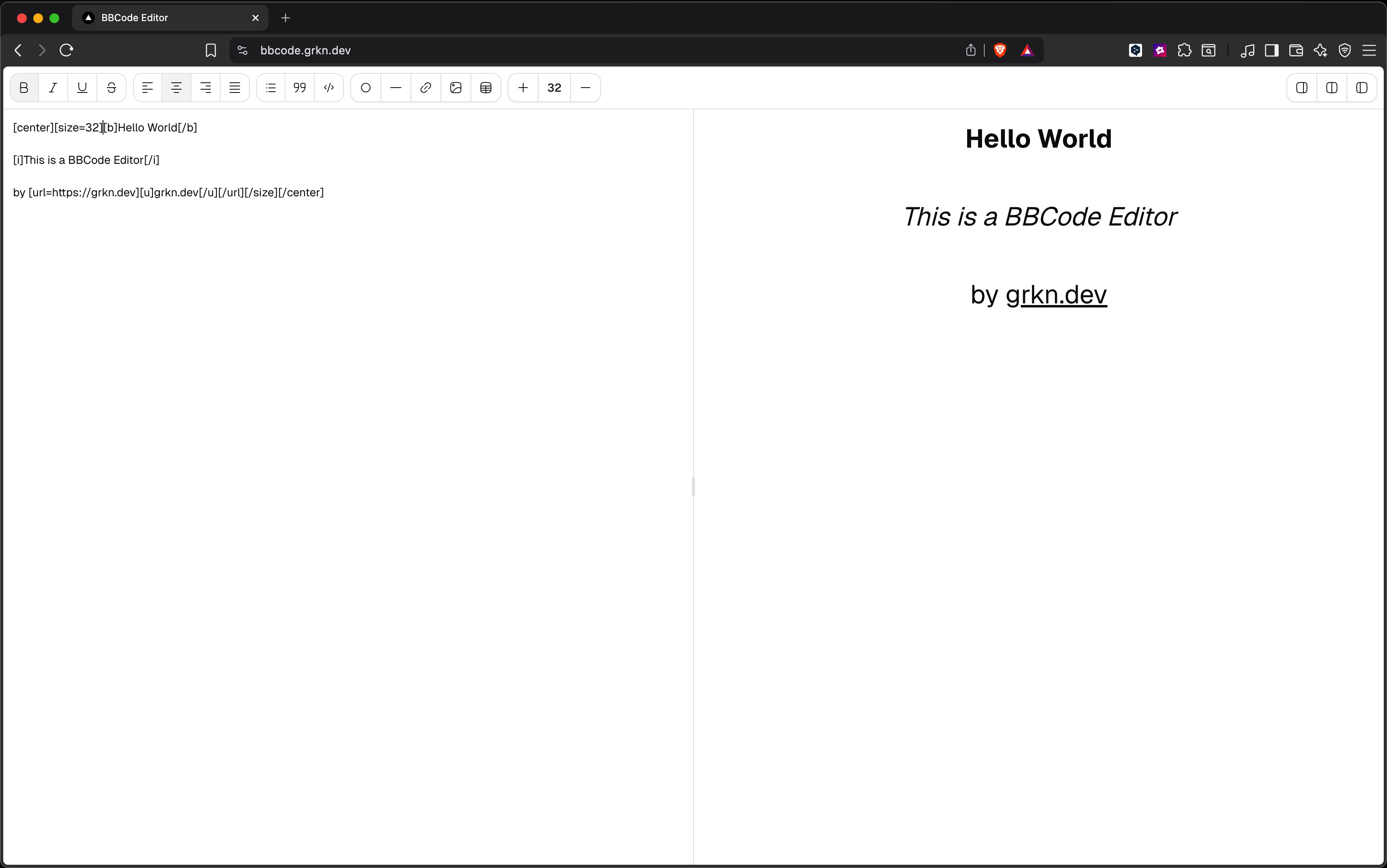Insert a quote block
1387x868 pixels.
pos(300,88)
